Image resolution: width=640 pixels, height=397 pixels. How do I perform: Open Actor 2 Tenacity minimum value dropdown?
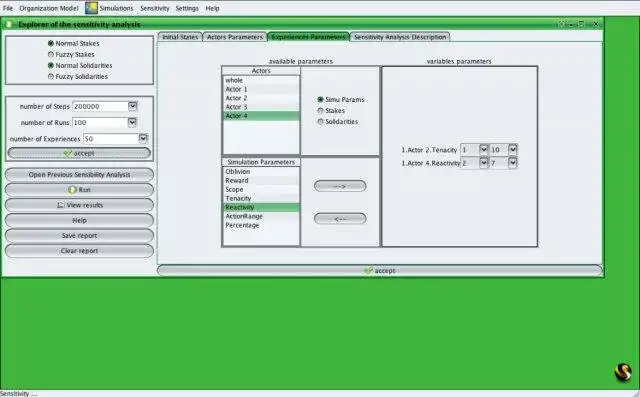tap(484, 150)
